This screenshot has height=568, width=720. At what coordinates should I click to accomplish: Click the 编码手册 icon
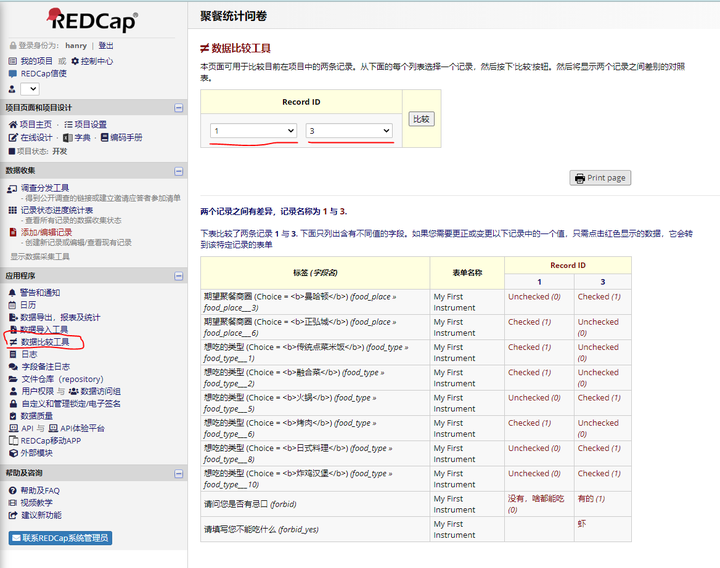(105, 137)
